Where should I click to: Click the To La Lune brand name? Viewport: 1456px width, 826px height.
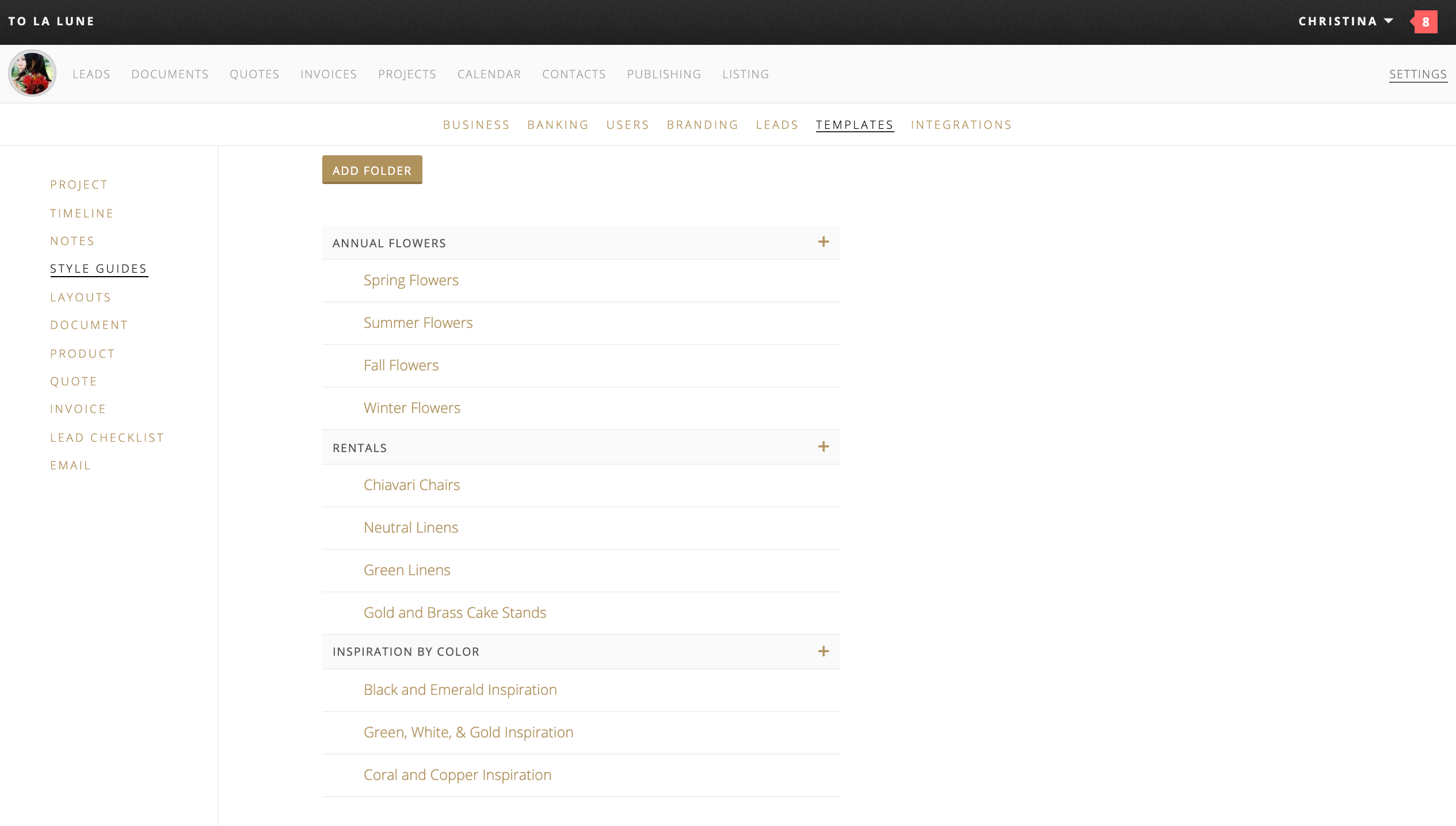click(x=51, y=21)
